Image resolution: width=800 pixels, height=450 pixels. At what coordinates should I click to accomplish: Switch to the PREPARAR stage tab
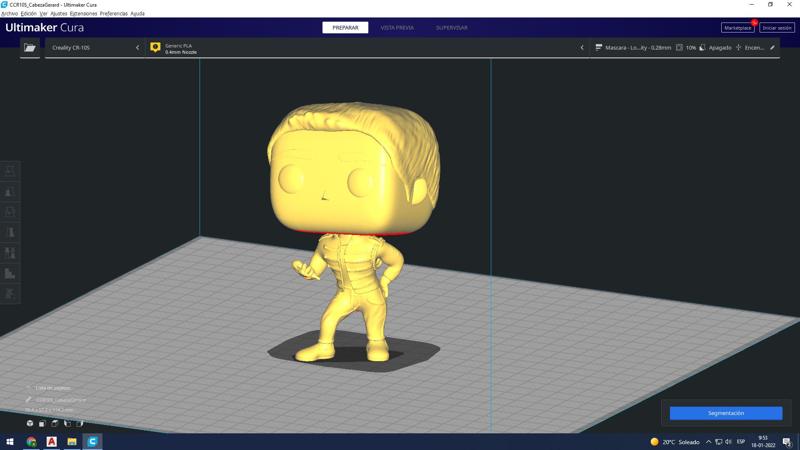[x=345, y=28]
